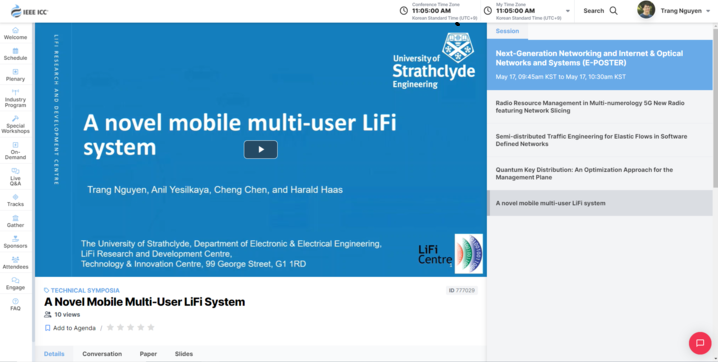
Task: Click the search magnifier icon
Action: click(x=614, y=11)
